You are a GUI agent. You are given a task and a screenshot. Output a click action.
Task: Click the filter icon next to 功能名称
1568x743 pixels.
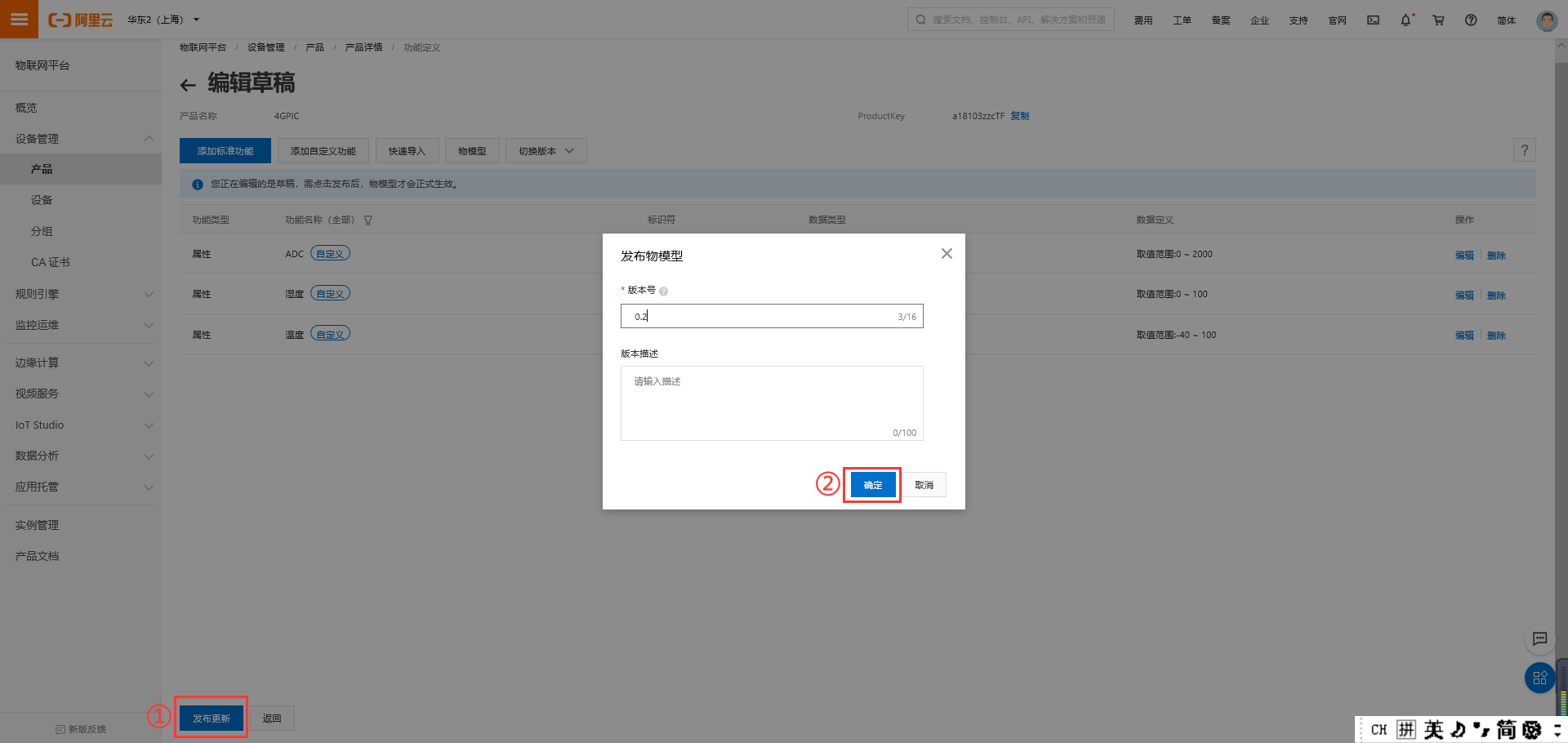(x=368, y=220)
